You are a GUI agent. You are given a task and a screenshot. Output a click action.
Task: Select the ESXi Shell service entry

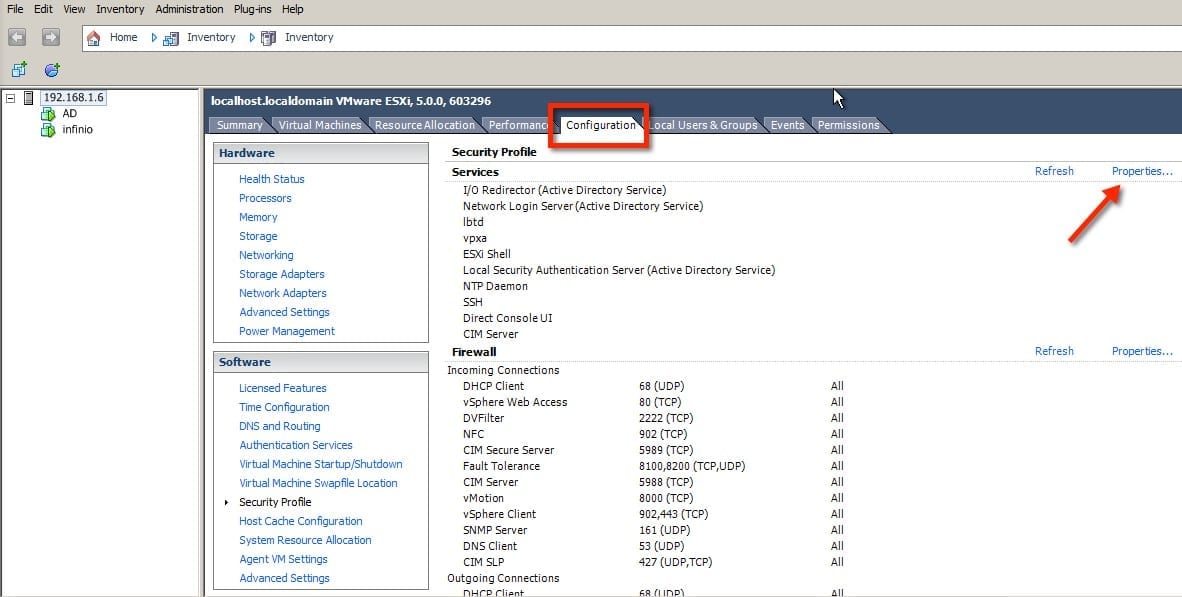point(487,254)
